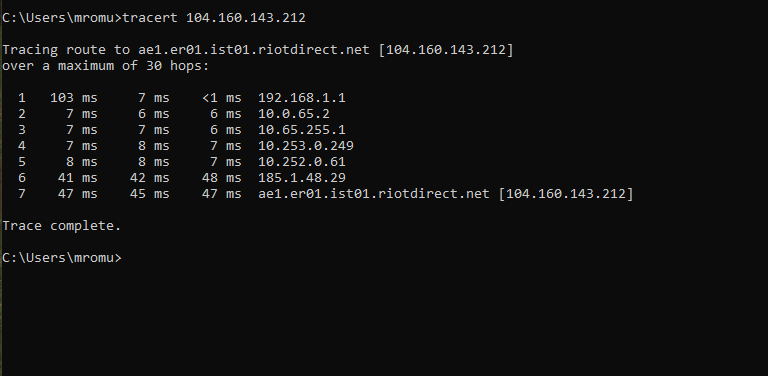Click the 103 ms latency value

pos(73,98)
